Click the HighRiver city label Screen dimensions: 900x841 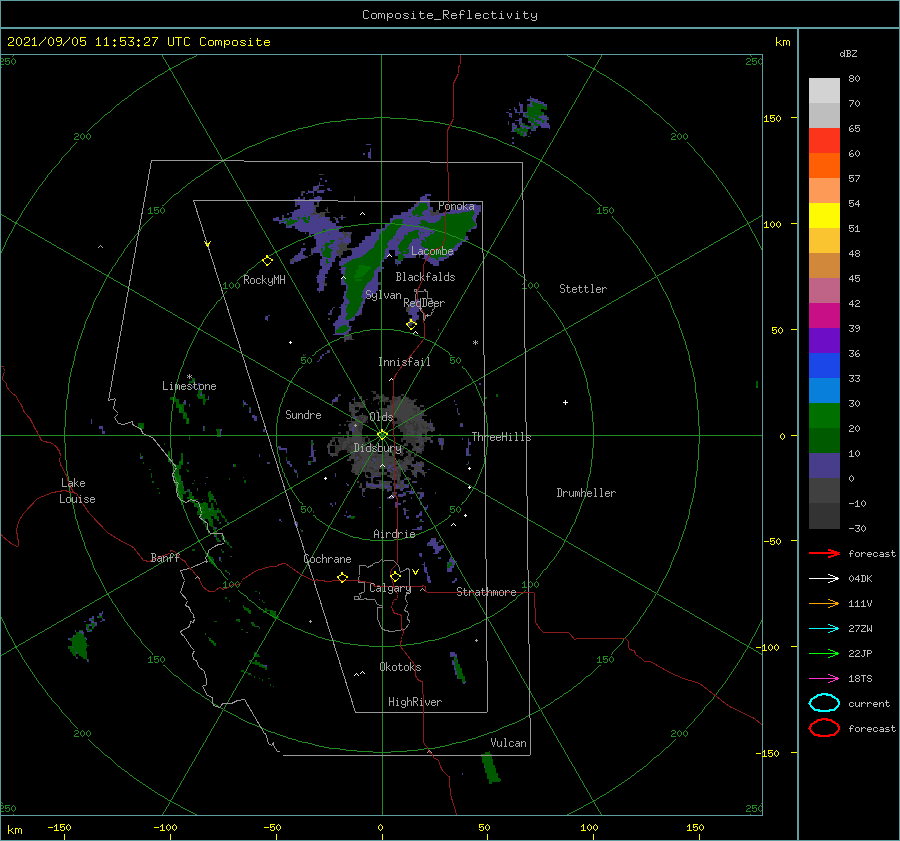point(415,702)
